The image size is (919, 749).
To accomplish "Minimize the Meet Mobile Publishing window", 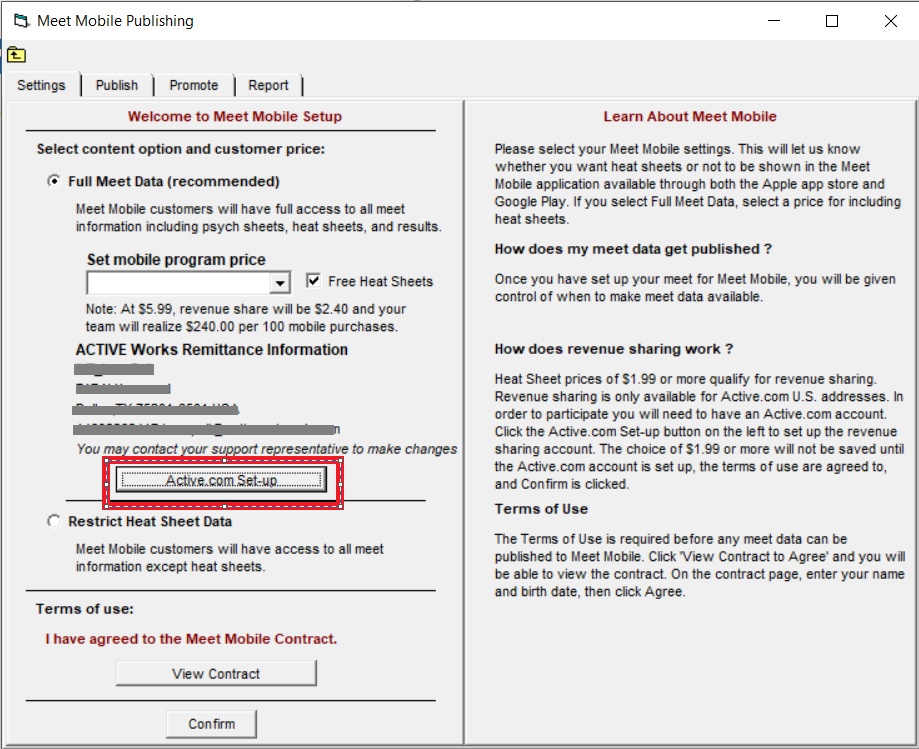I will [774, 21].
